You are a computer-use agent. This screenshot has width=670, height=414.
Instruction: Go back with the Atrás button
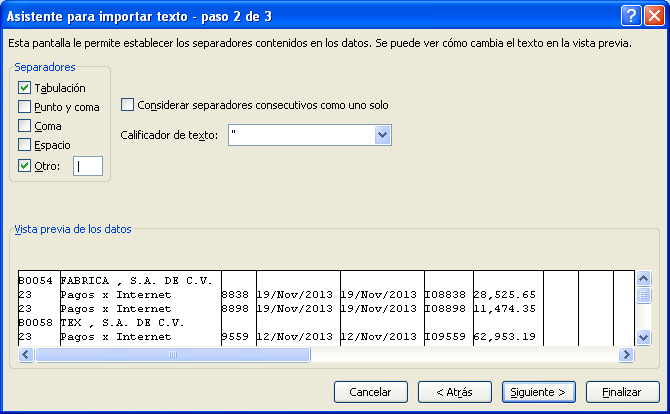coord(455,392)
